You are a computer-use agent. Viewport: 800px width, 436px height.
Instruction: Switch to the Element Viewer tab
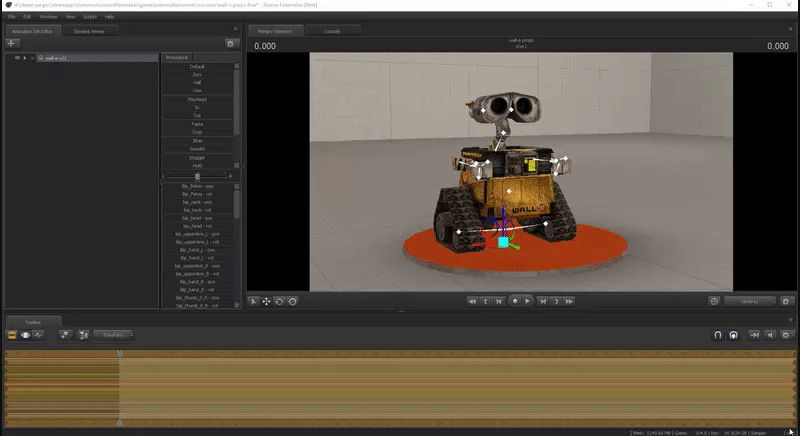(89, 31)
